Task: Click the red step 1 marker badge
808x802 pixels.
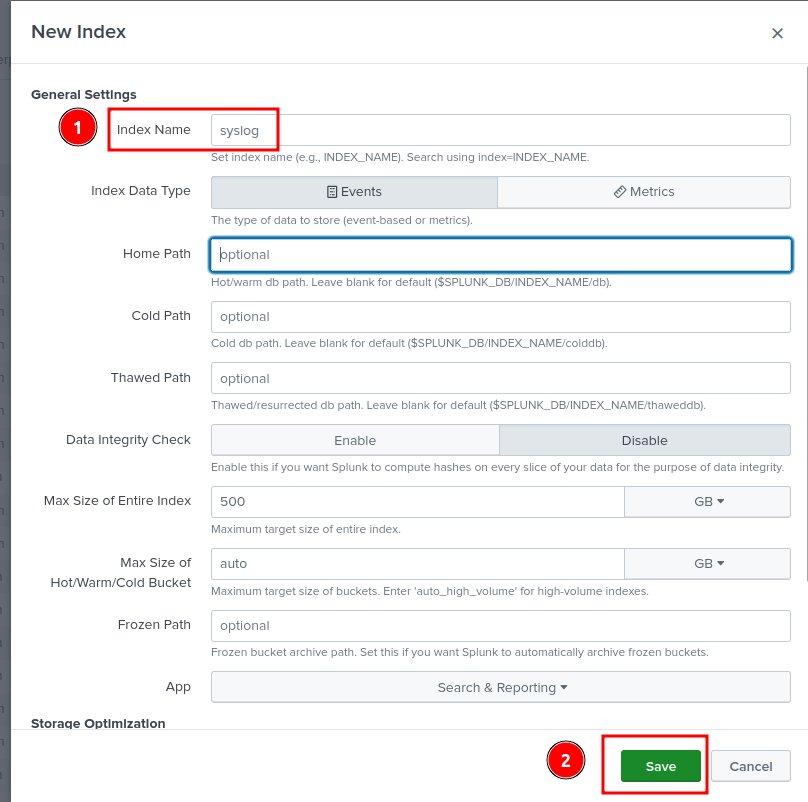Action: pyautogui.click(x=77, y=128)
